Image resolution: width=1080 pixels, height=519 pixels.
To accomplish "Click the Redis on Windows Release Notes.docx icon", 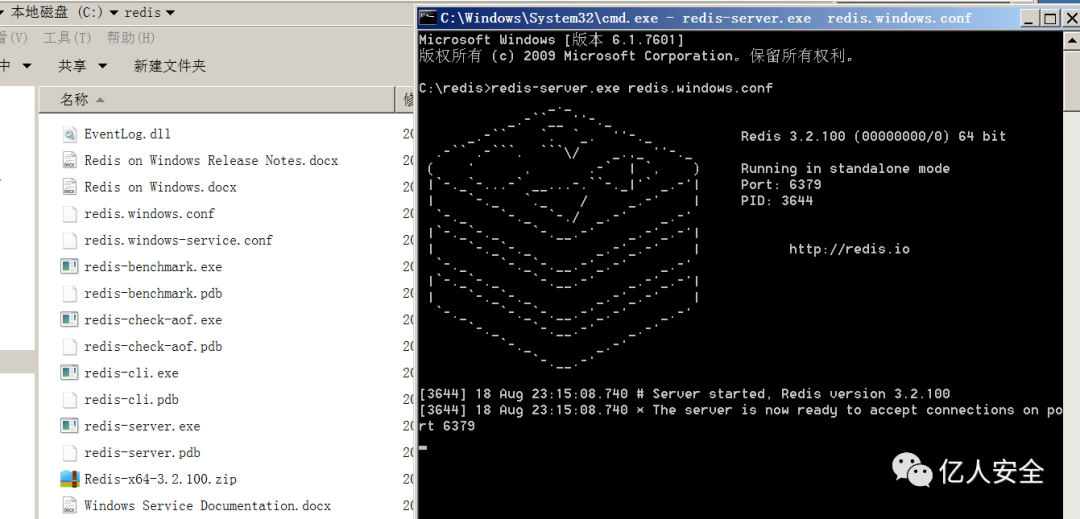I will click(x=69, y=160).
